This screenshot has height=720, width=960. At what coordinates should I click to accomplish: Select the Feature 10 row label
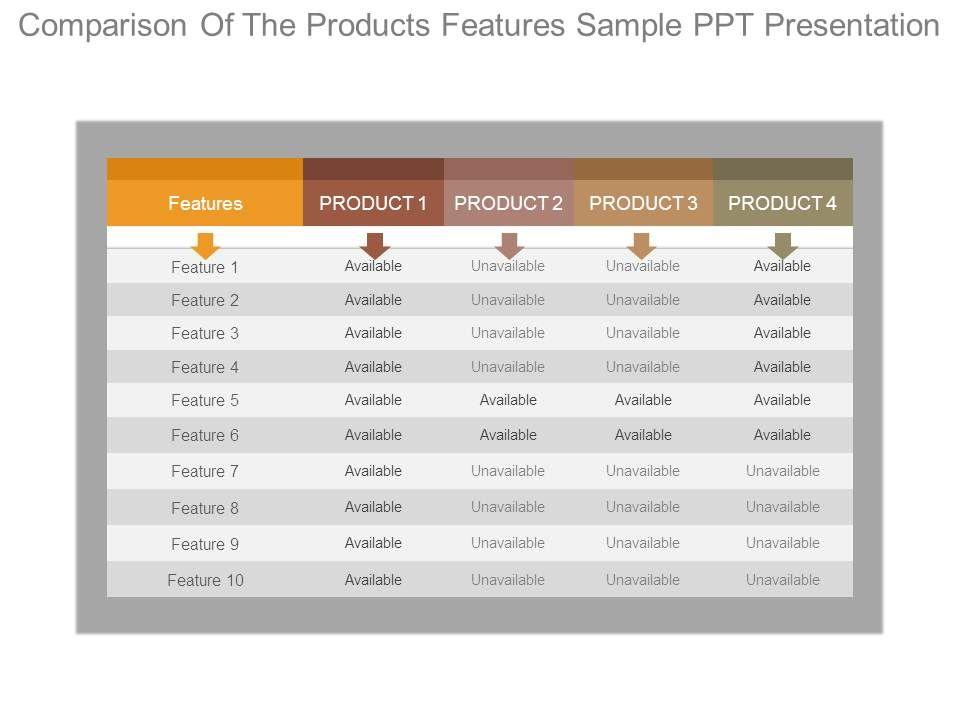[205, 580]
